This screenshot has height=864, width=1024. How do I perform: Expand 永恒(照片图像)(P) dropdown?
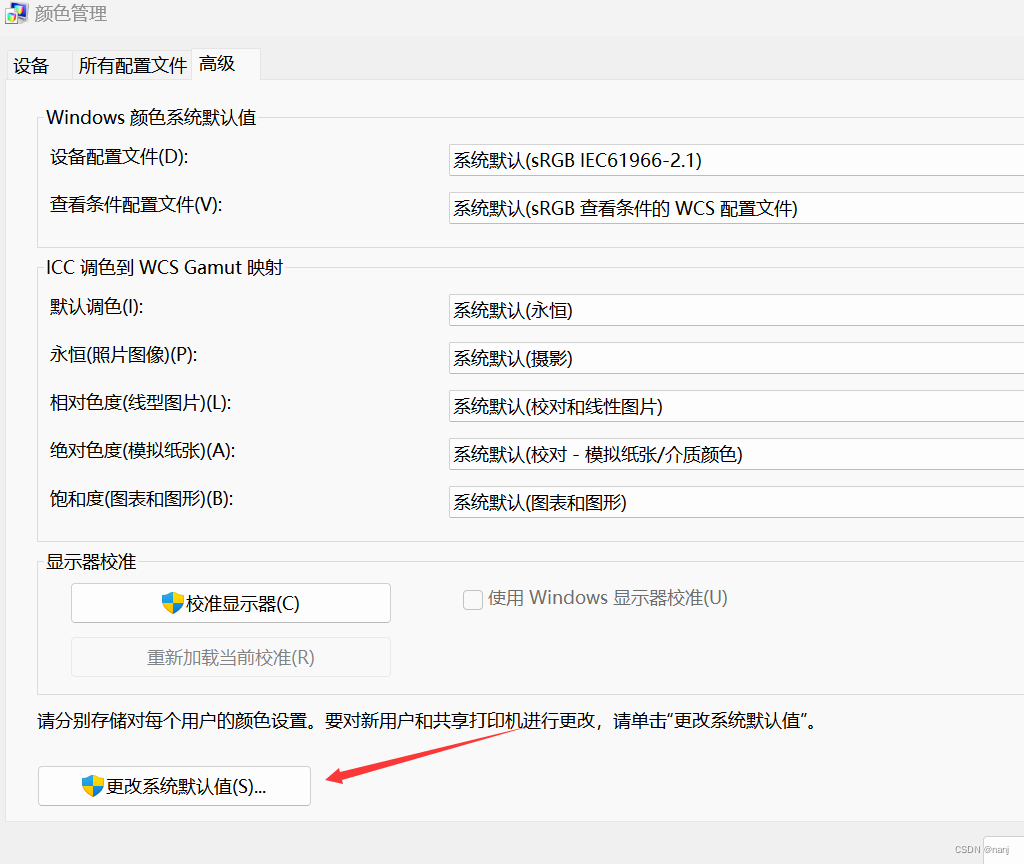tap(736, 358)
